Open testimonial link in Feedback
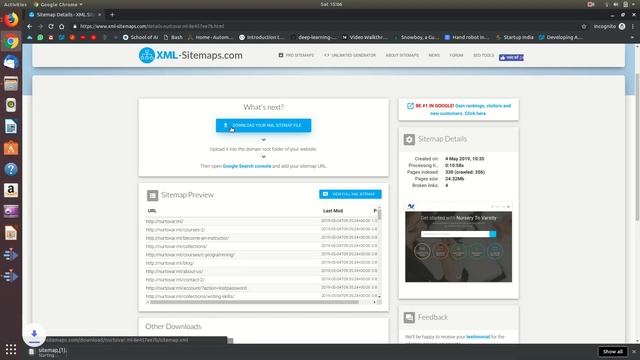The height and width of the screenshot is (360, 640). click(478, 337)
